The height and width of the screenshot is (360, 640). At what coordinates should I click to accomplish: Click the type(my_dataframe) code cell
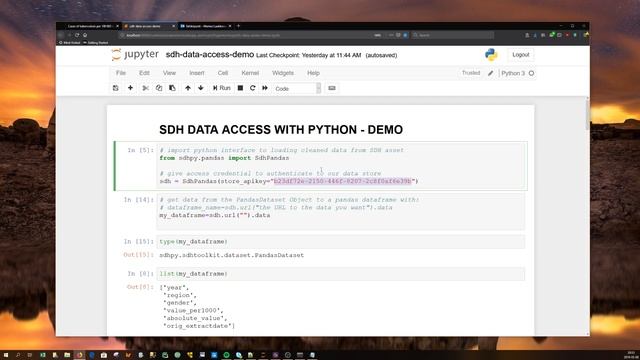[341, 242]
